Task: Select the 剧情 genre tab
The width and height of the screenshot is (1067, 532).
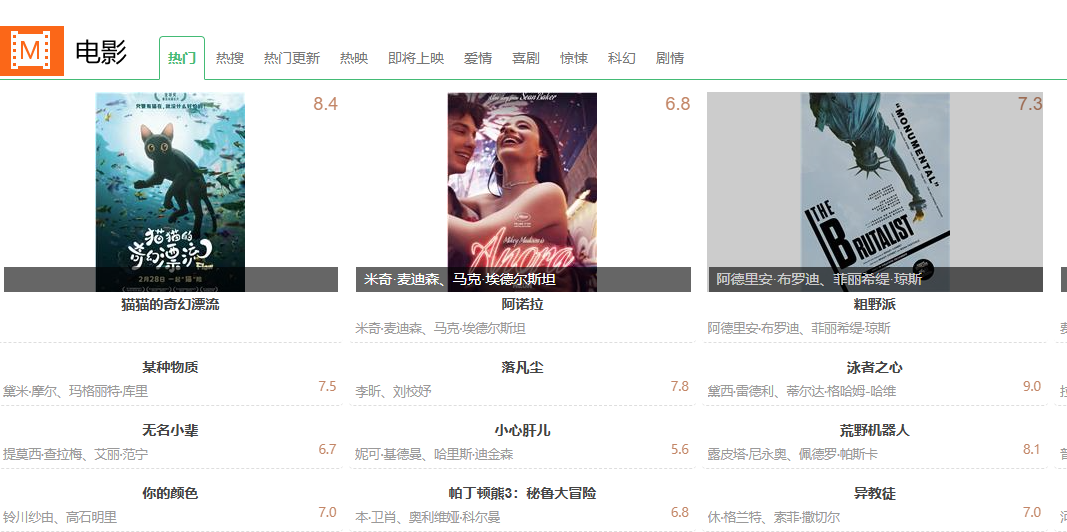Action: coord(670,59)
